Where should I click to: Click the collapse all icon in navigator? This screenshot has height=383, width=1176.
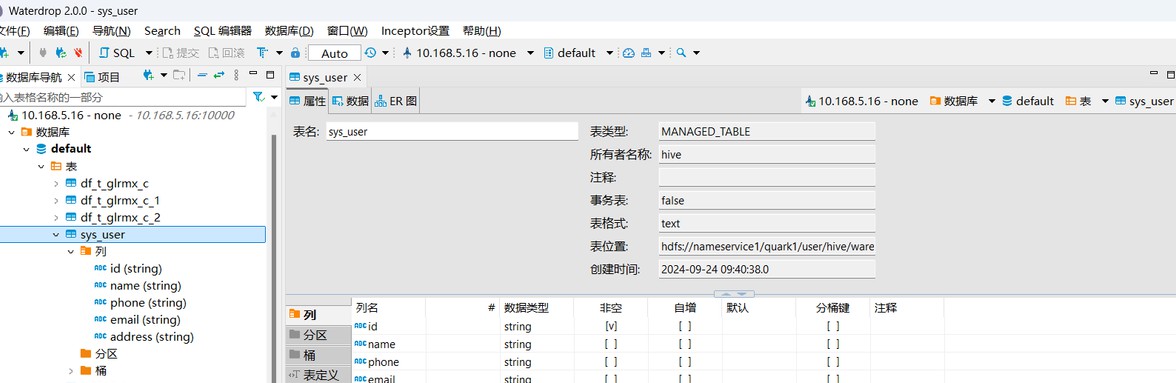tap(202, 75)
